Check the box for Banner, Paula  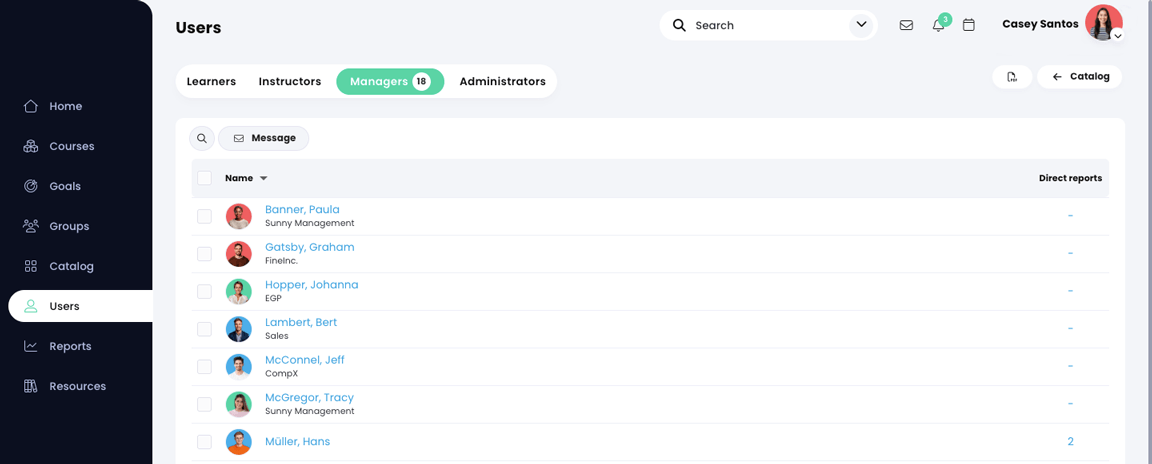click(204, 217)
